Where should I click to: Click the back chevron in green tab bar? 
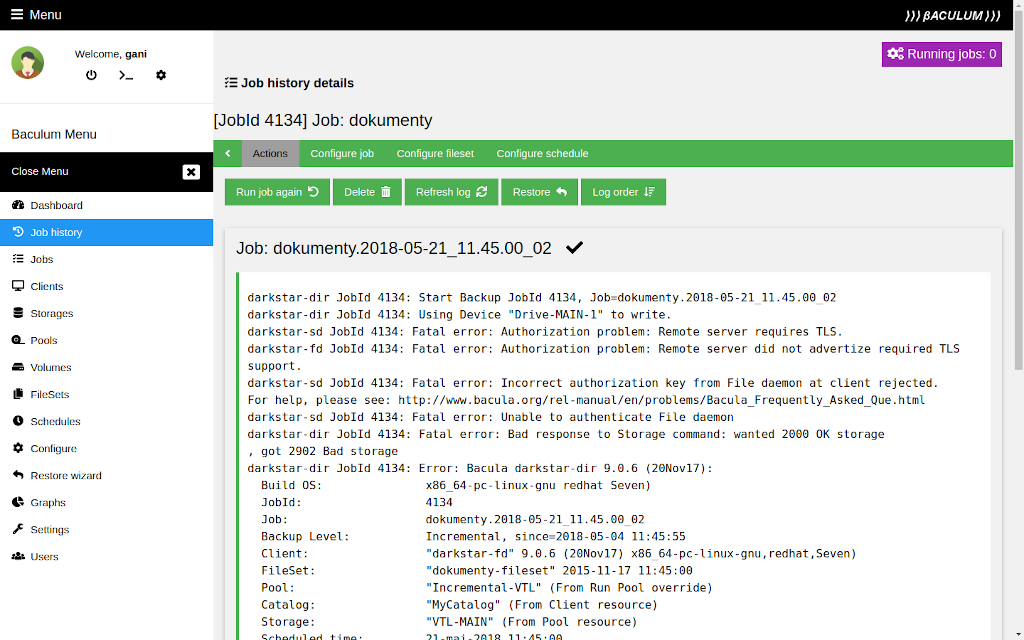pos(228,153)
